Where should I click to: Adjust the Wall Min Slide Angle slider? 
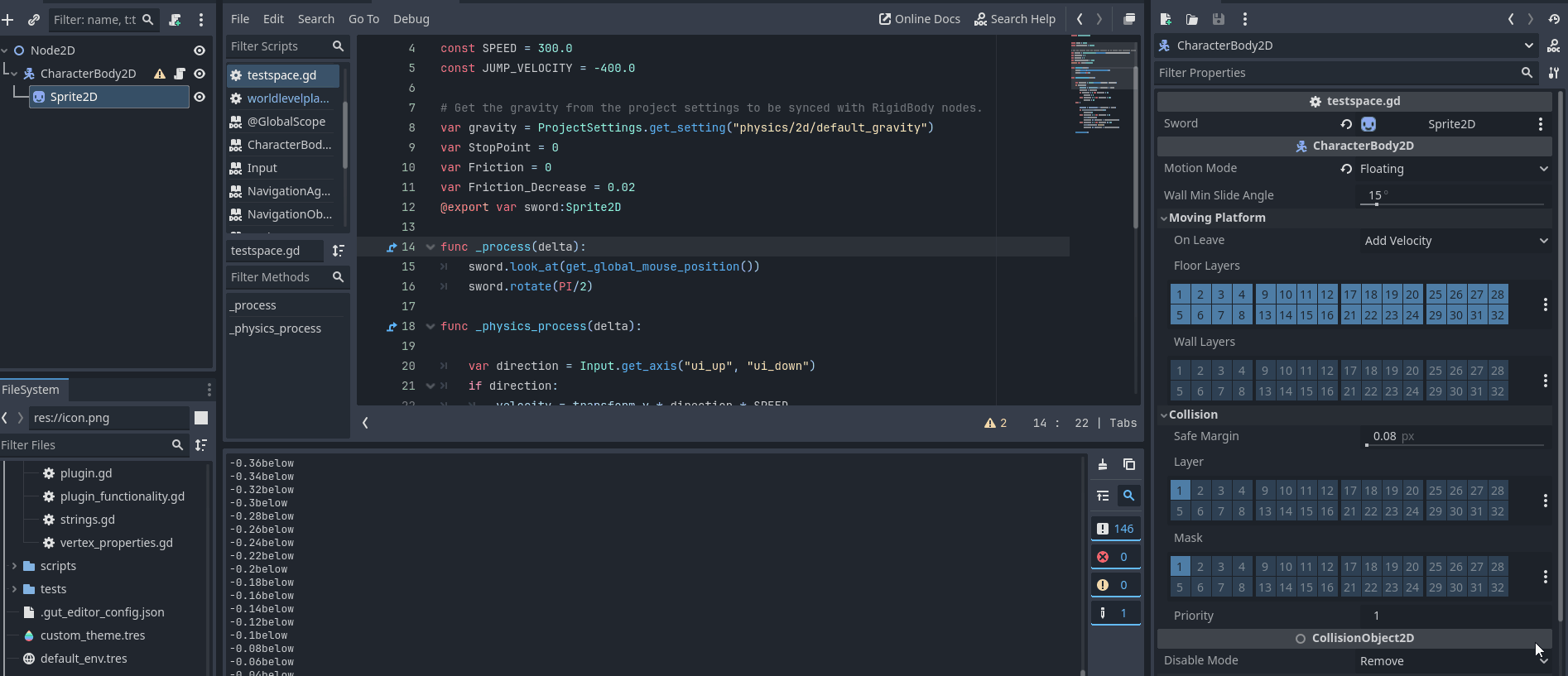tap(1454, 204)
